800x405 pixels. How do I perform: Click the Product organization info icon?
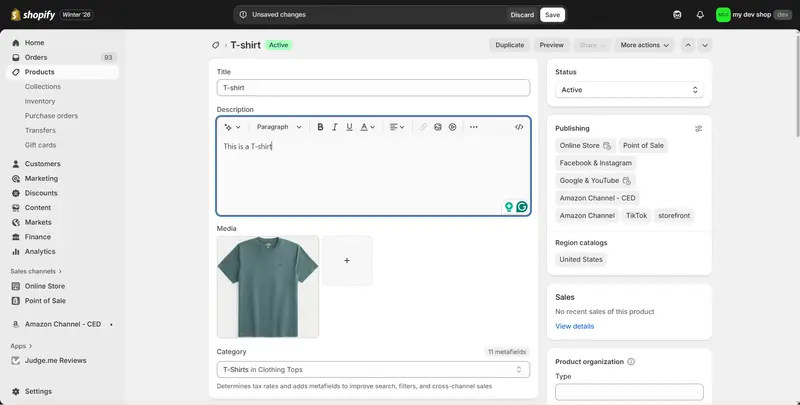pyautogui.click(x=631, y=362)
